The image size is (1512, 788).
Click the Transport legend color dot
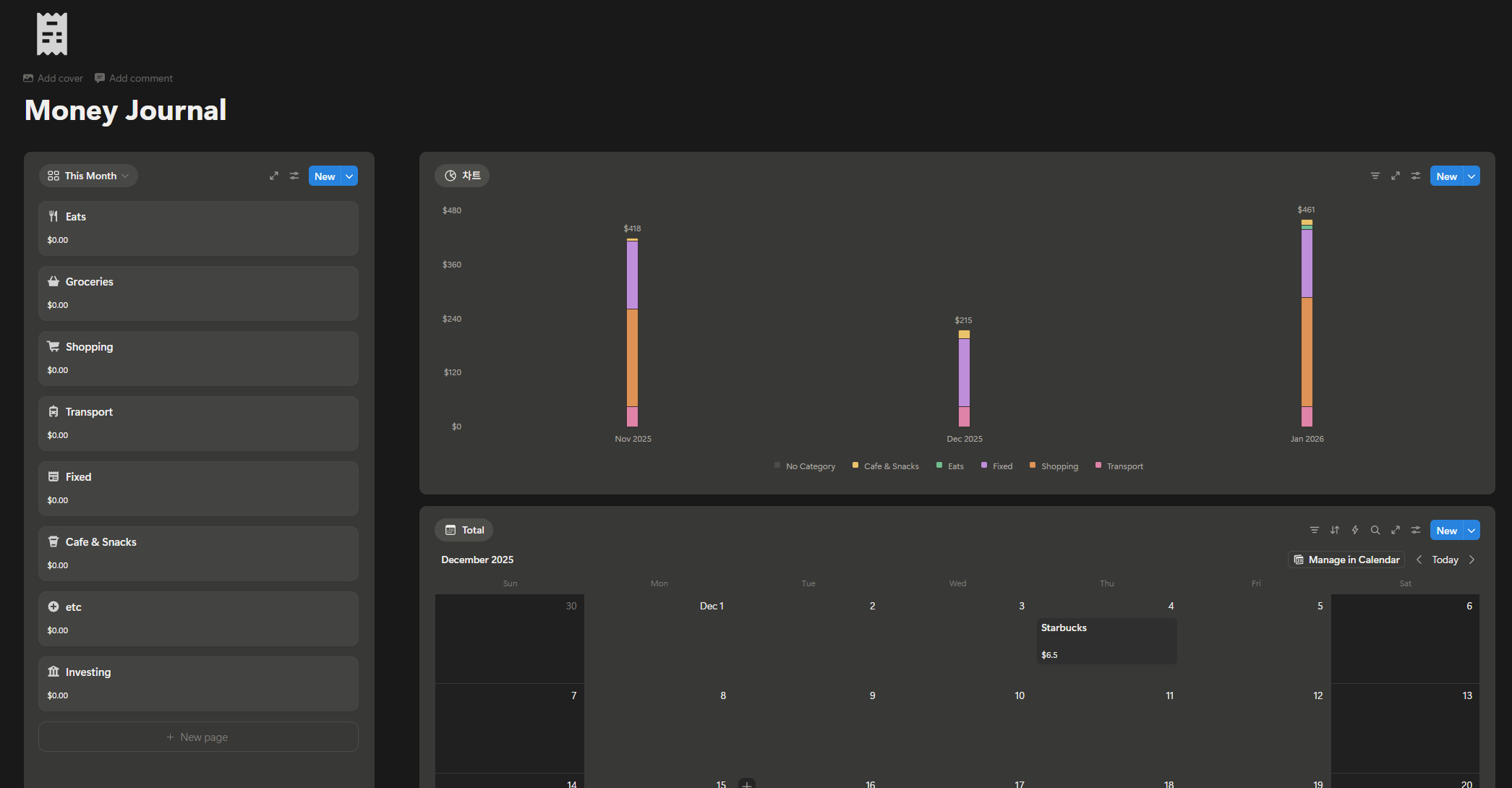[x=1098, y=465]
